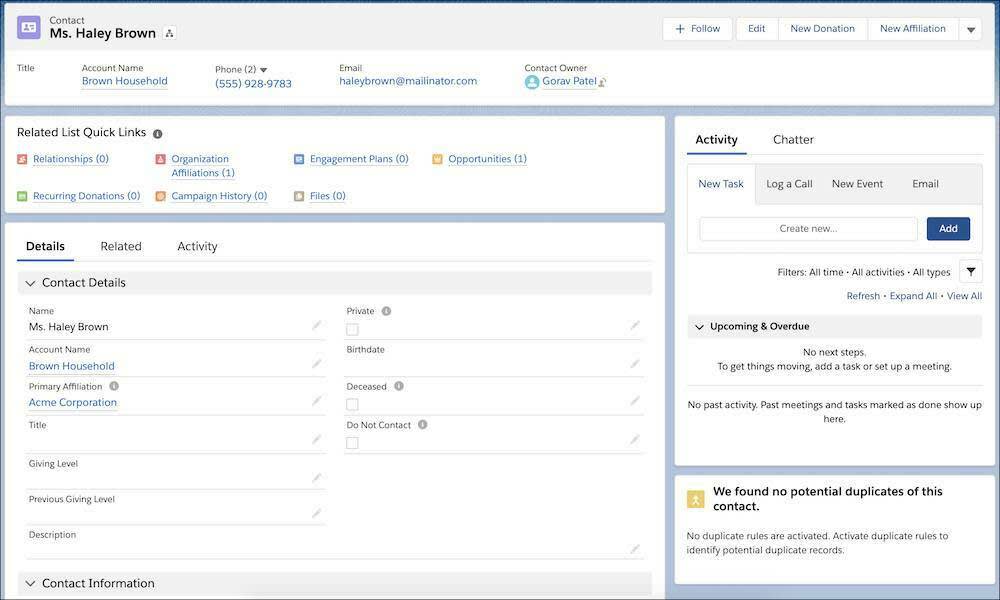Click the Refresh link in Activity
The image size is (1000, 600).
click(x=863, y=296)
